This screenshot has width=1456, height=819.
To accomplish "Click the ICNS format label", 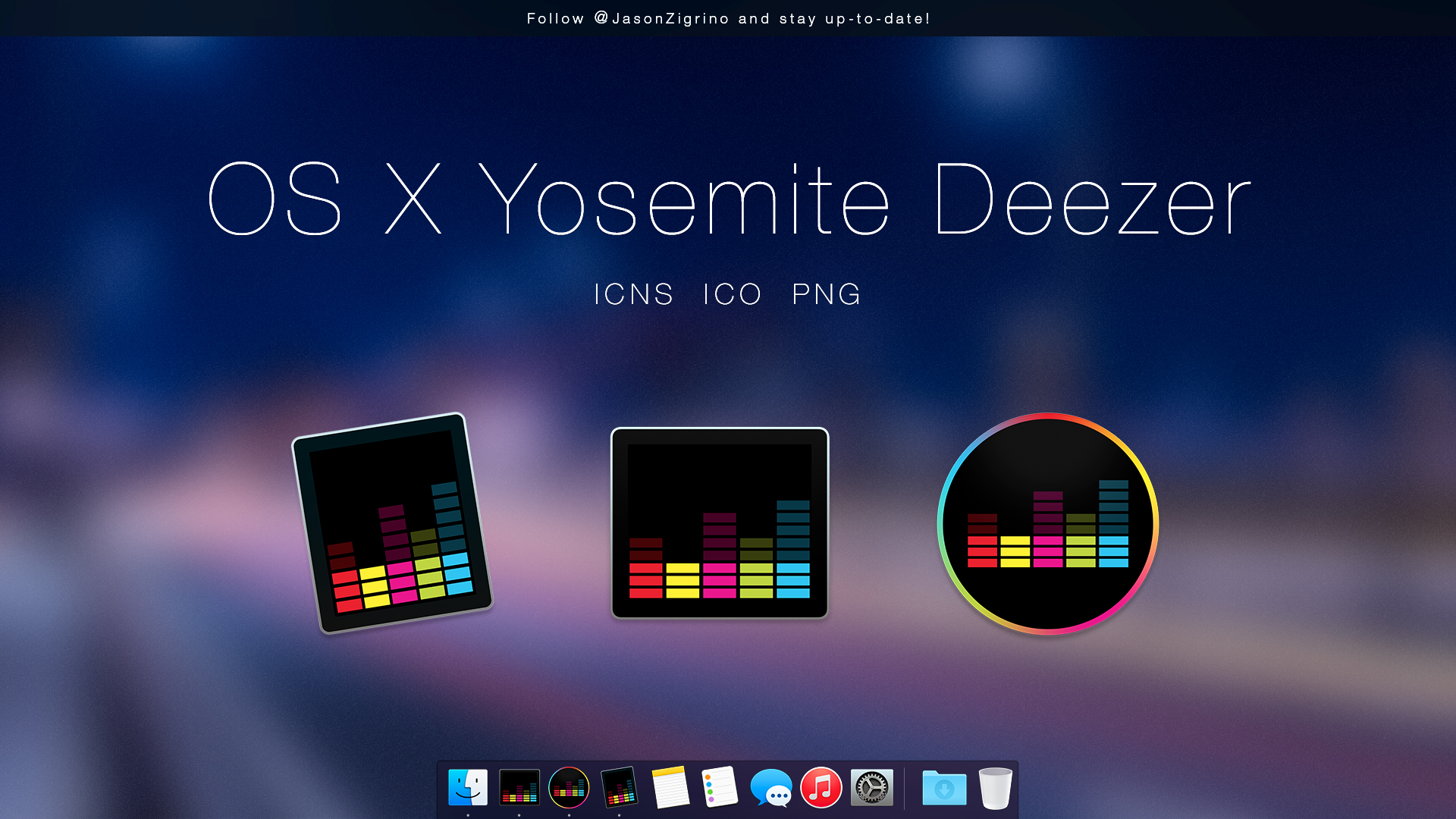I will (633, 294).
